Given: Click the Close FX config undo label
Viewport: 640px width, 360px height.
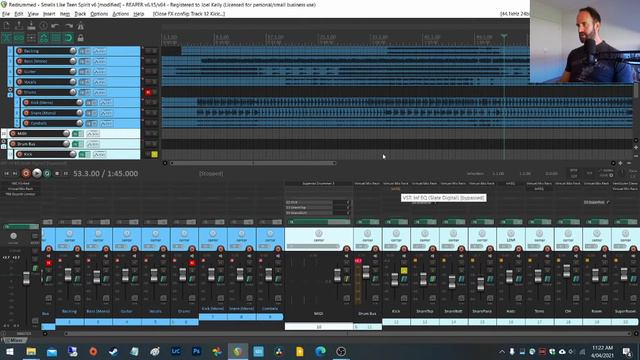Looking at the screenshot, I should [189, 14].
